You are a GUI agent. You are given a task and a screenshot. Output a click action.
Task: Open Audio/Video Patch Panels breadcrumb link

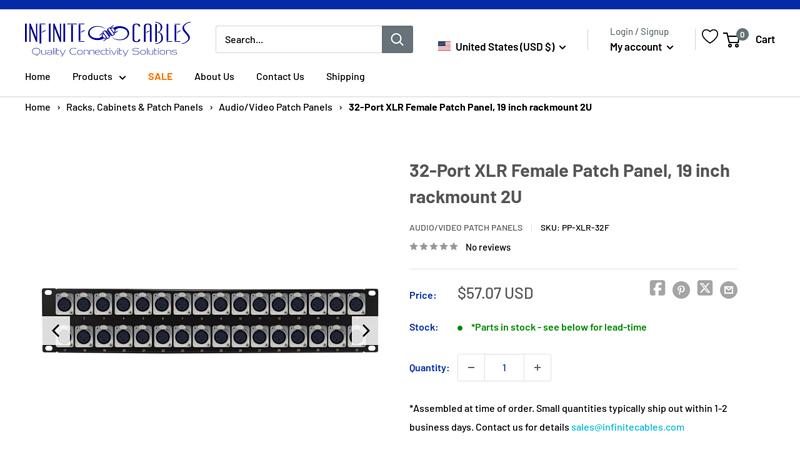click(x=275, y=107)
